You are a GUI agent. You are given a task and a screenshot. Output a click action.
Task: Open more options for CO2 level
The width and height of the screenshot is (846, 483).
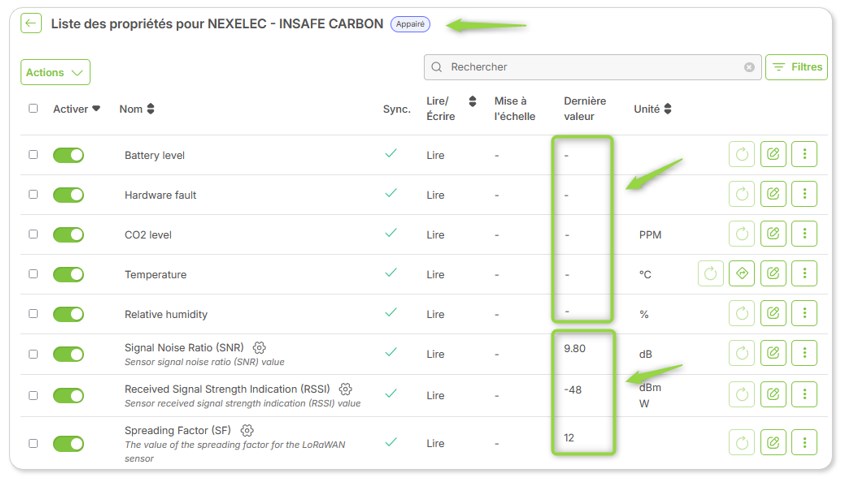(804, 234)
